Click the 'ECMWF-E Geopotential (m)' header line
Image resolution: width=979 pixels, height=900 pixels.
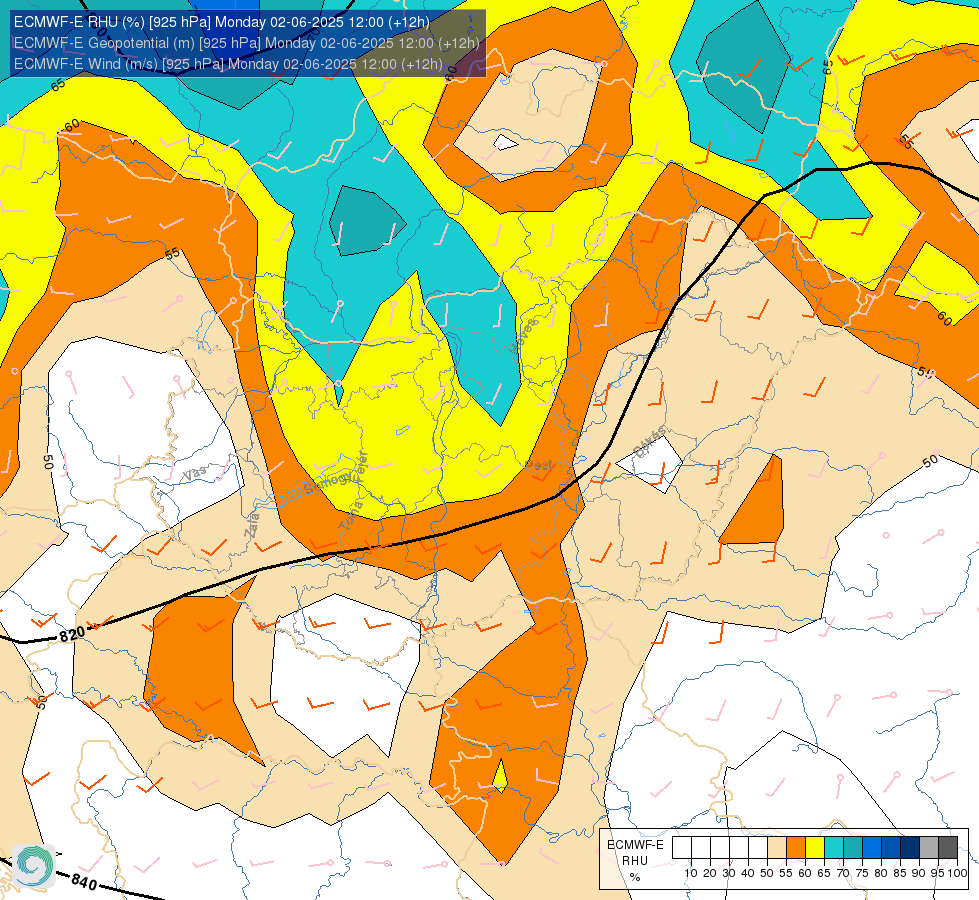[247, 43]
